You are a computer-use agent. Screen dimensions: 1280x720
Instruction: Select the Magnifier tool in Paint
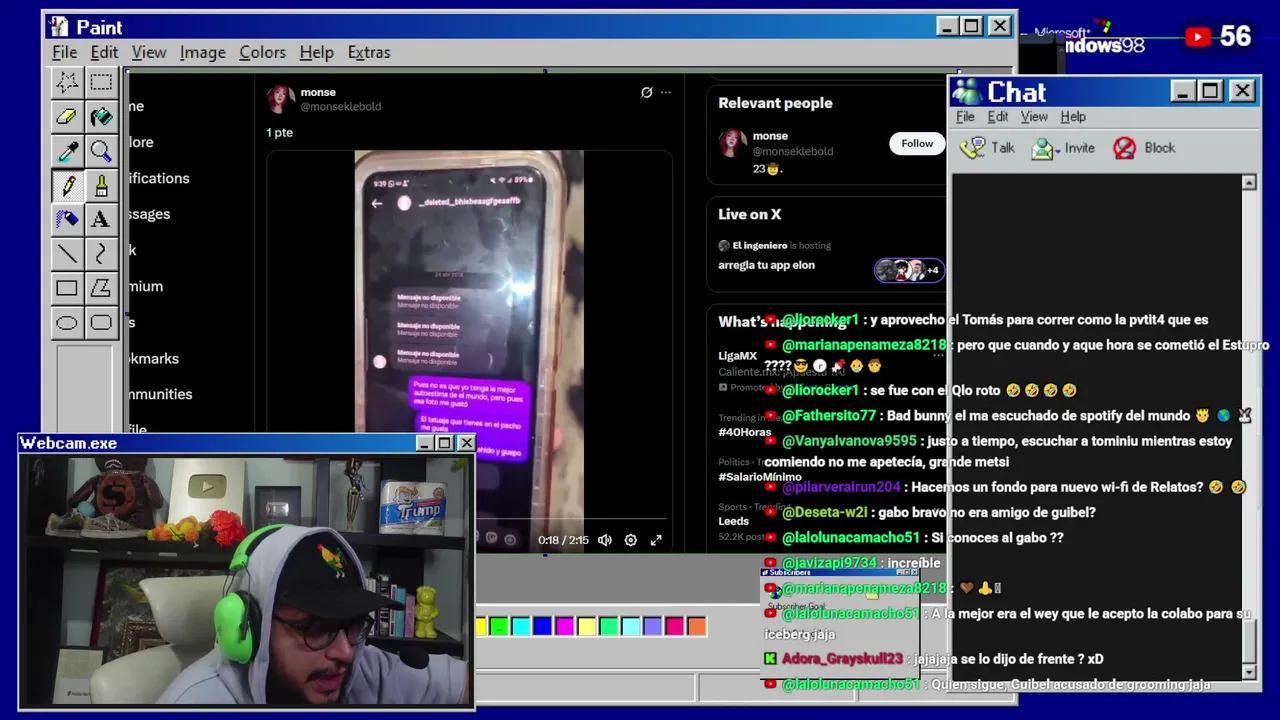click(101, 152)
